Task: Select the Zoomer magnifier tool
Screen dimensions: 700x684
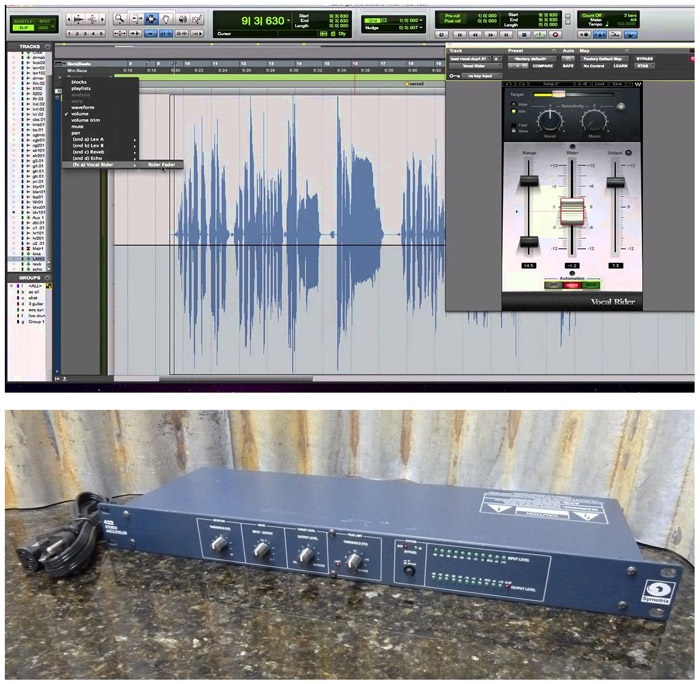Action: point(120,18)
